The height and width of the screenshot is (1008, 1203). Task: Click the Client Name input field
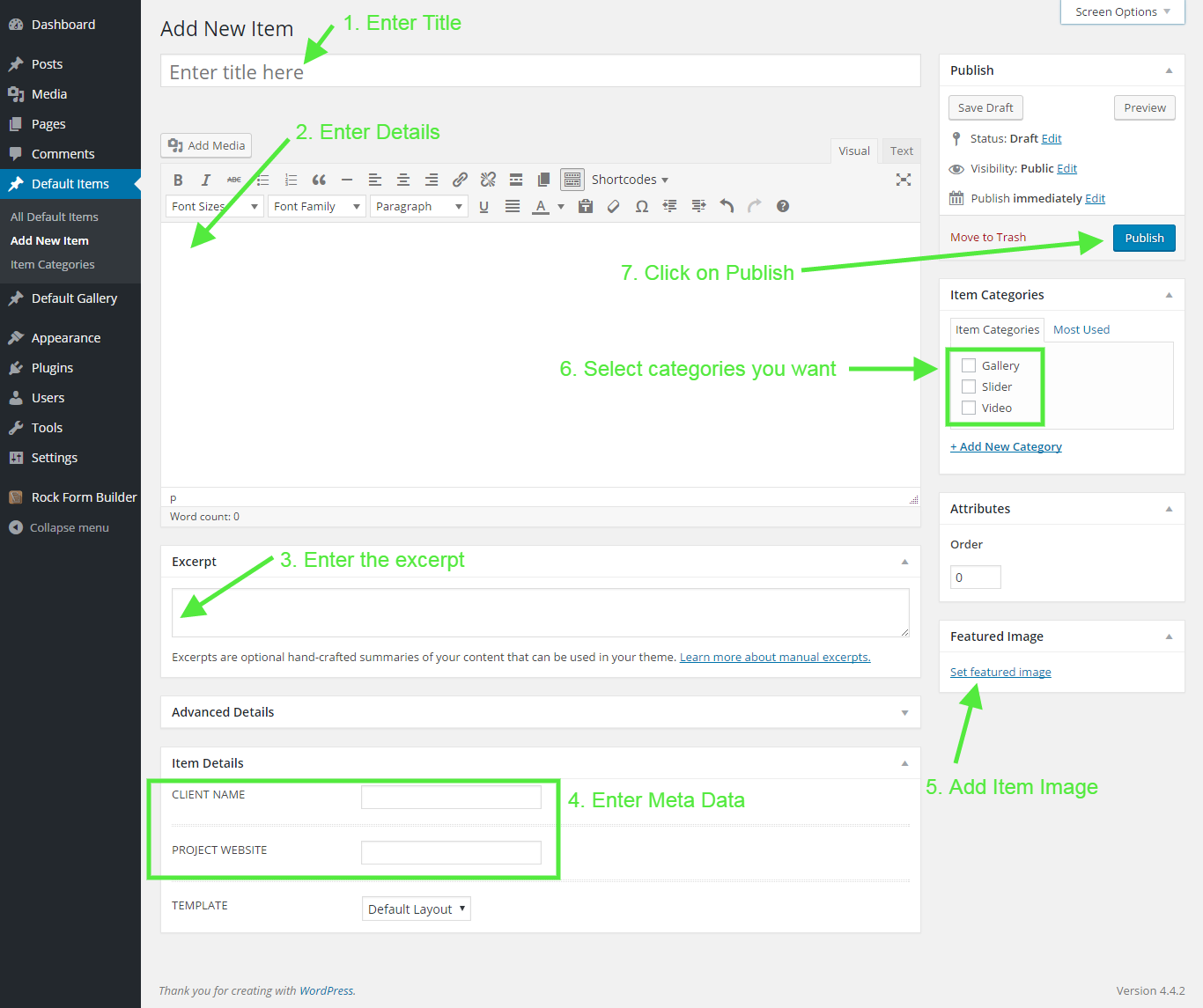[451, 797]
